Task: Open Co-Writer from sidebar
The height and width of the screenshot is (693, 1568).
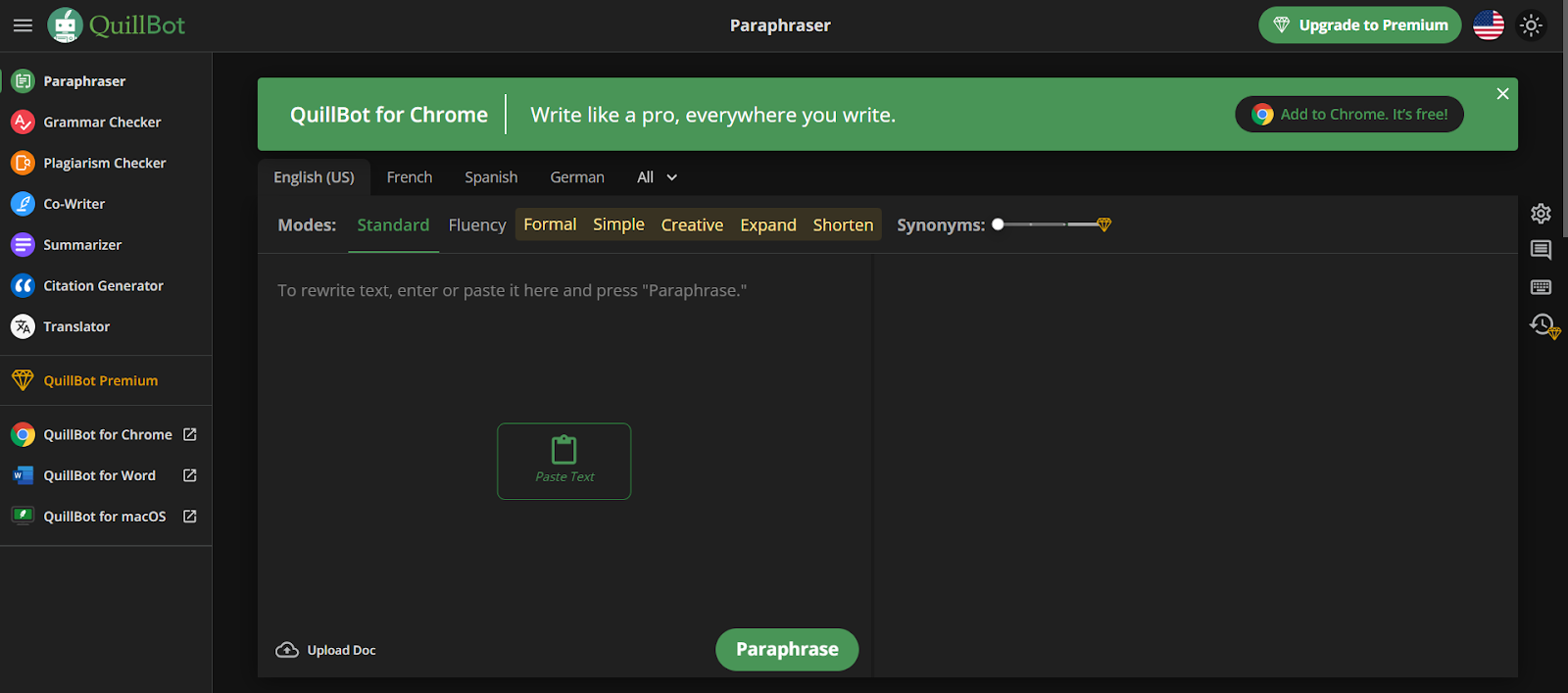Action: pos(73,204)
